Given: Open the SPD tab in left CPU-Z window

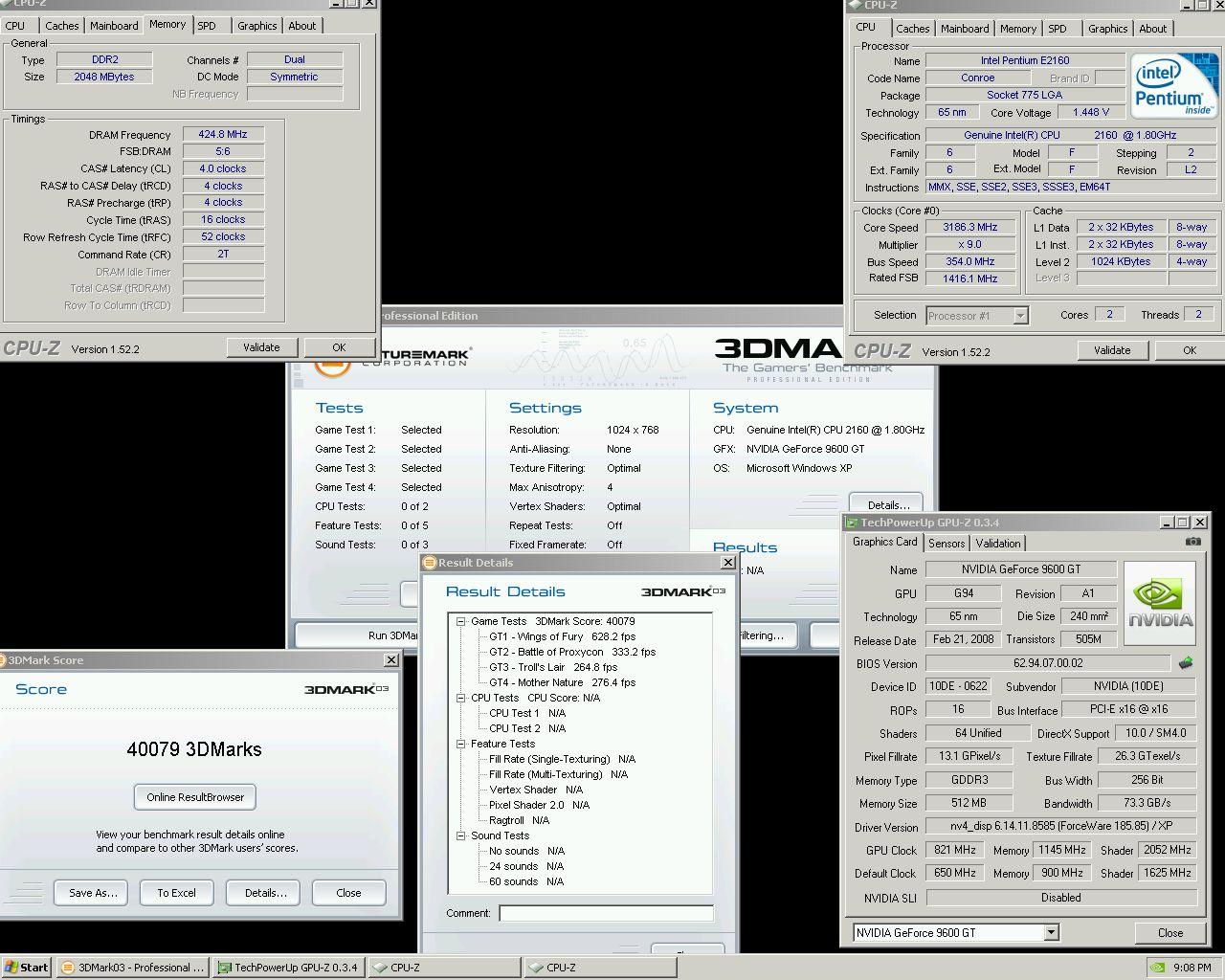Looking at the screenshot, I should pyautogui.click(x=207, y=26).
